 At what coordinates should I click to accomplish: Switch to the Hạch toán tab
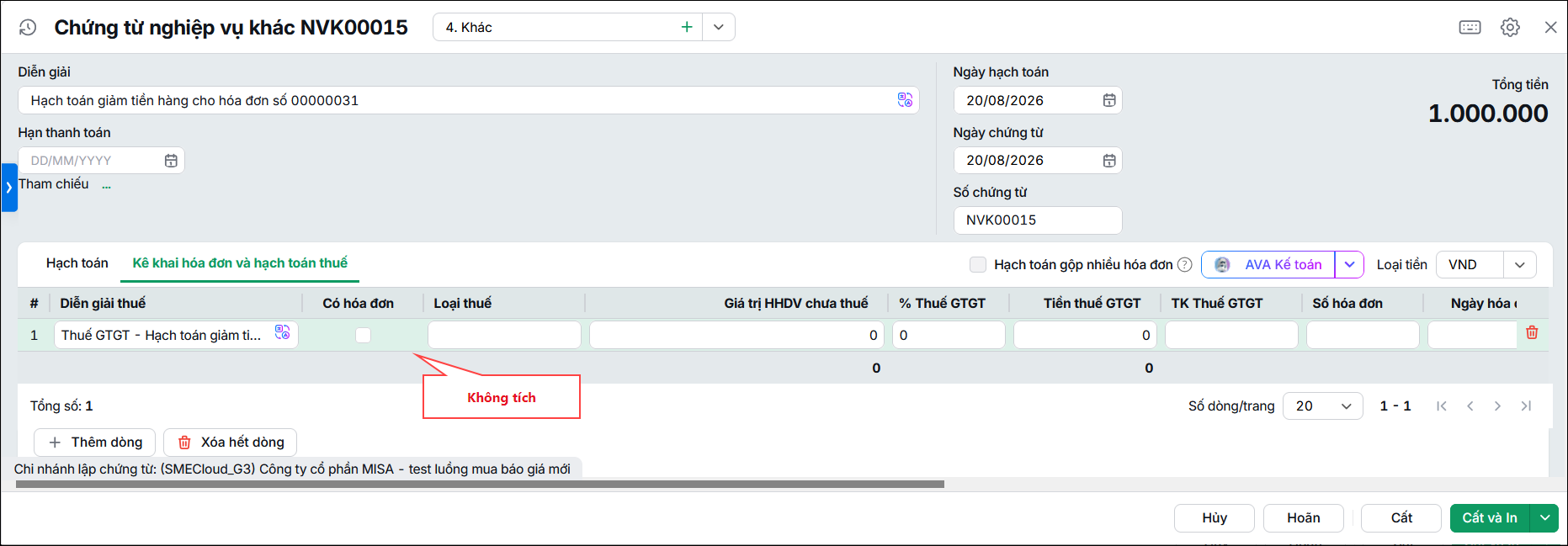click(77, 263)
